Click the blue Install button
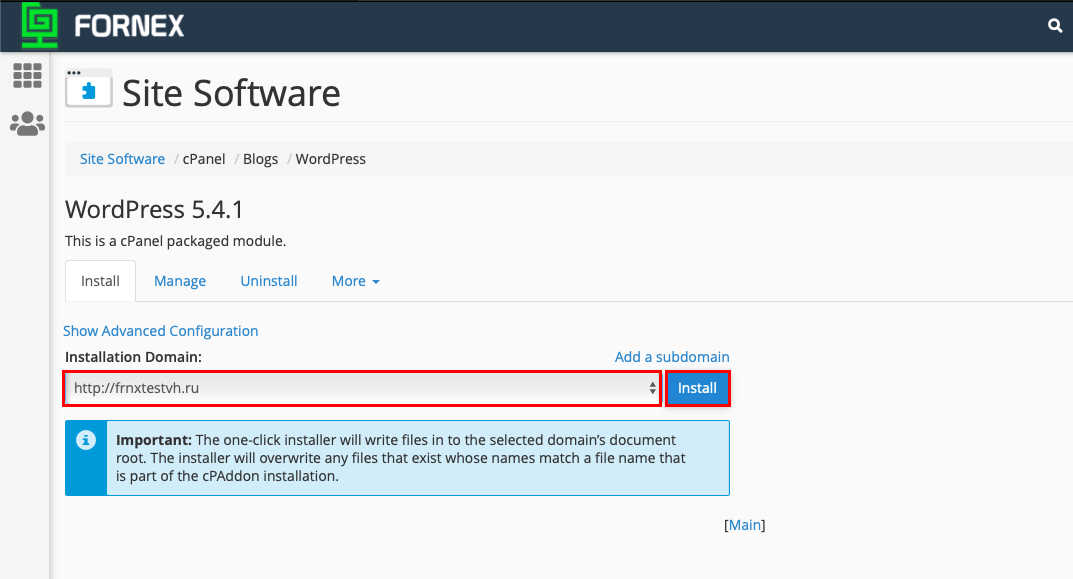 tap(697, 388)
